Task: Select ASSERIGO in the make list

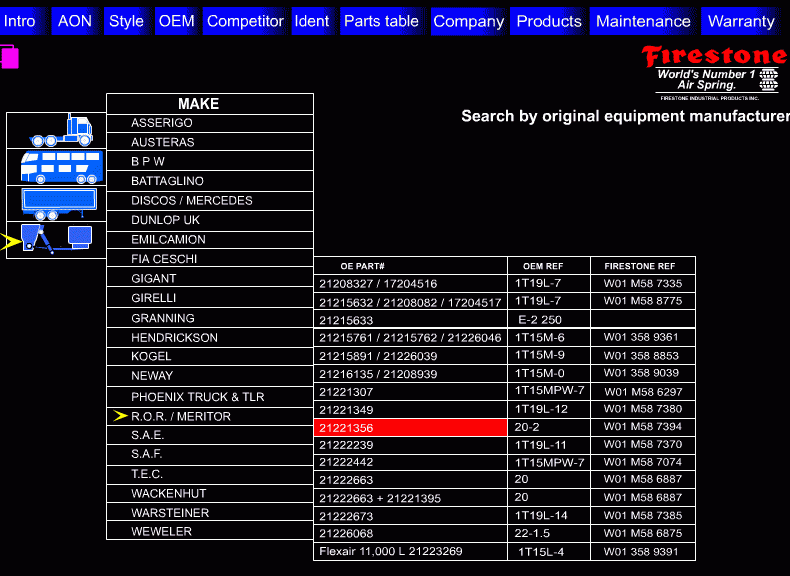Action: [x=210, y=123]
